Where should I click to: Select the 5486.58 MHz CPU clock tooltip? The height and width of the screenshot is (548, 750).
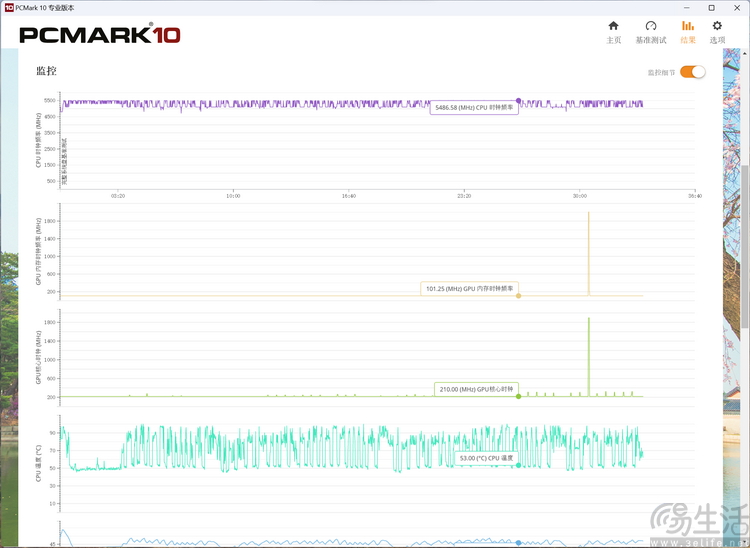(x=474, y=108)
